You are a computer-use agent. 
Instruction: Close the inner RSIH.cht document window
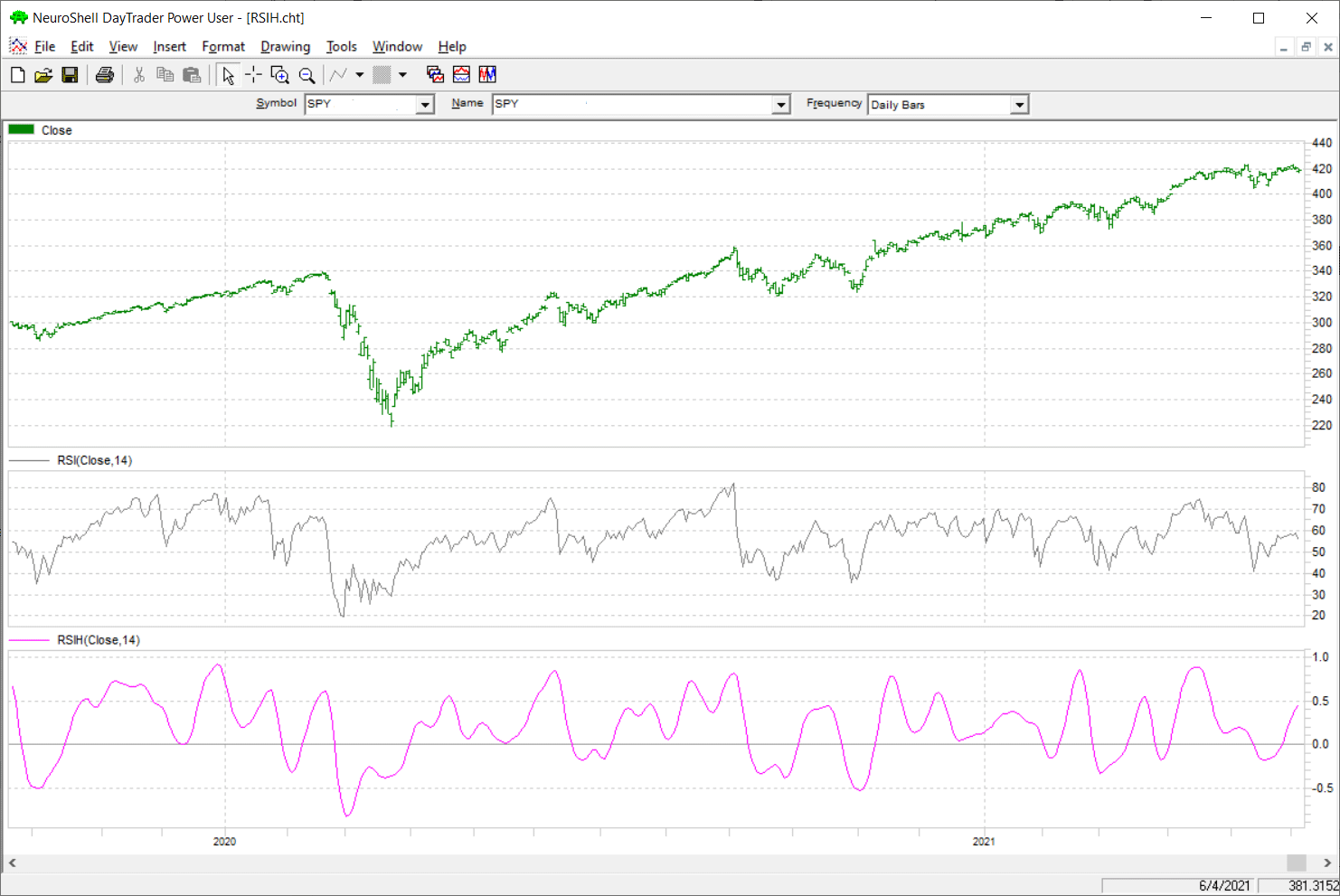click(x=1328, y=47)
